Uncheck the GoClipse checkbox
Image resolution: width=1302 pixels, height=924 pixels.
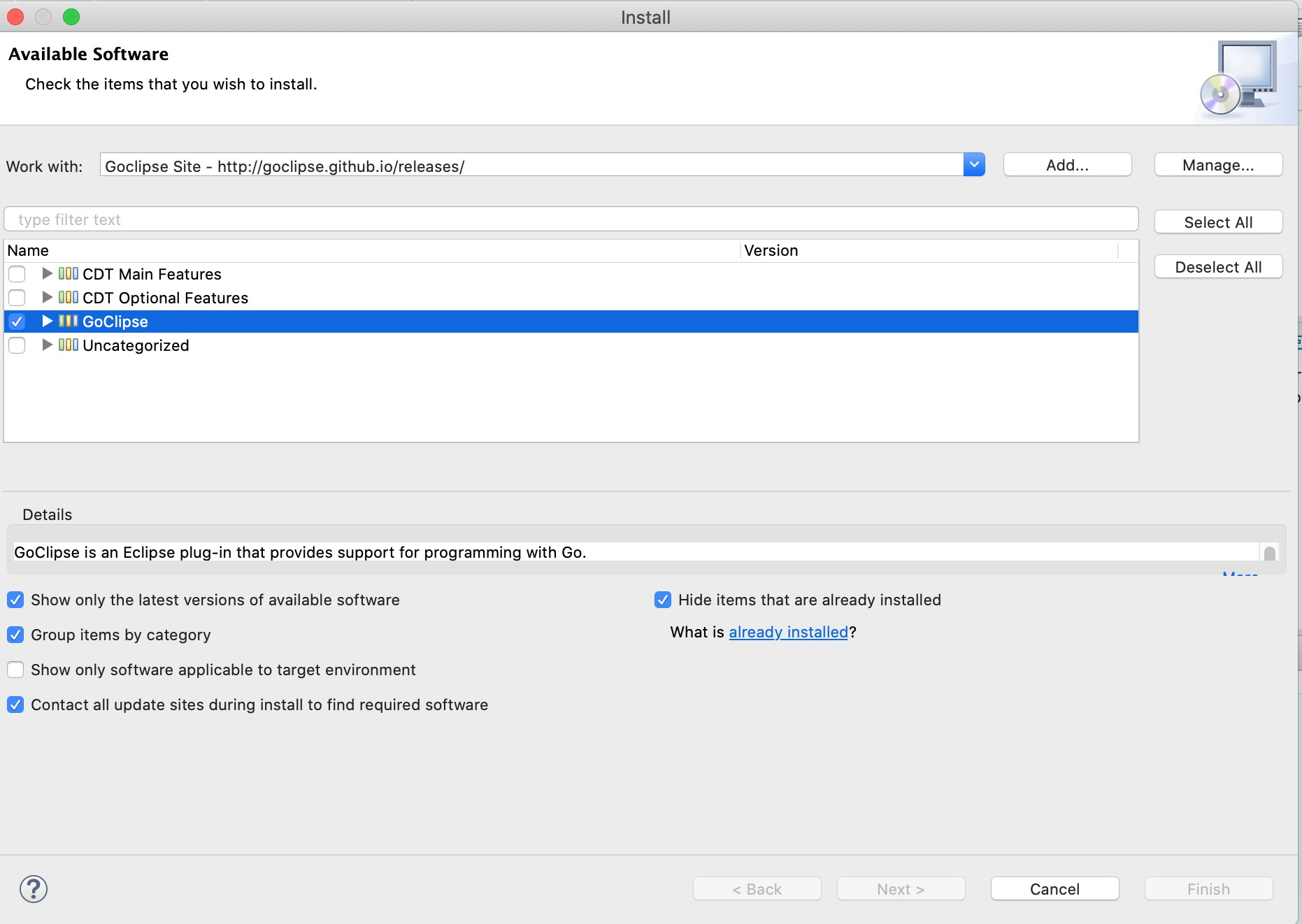tap(17, 322)
